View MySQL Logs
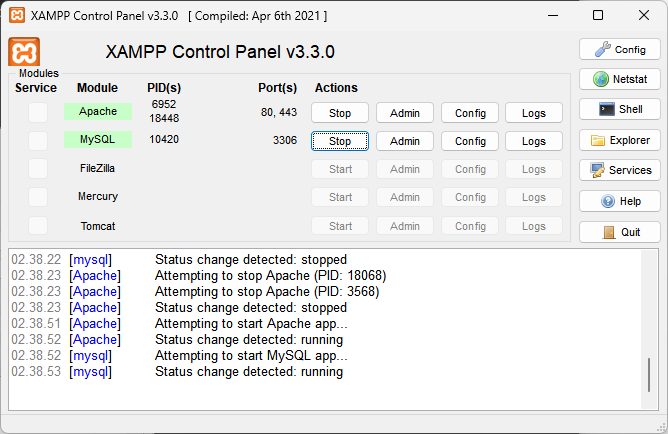 (x=534, y=141)
